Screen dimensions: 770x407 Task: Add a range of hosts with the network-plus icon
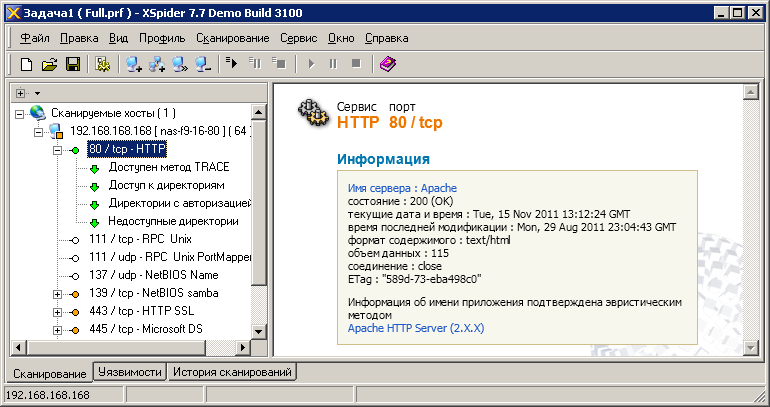(157, 64)
